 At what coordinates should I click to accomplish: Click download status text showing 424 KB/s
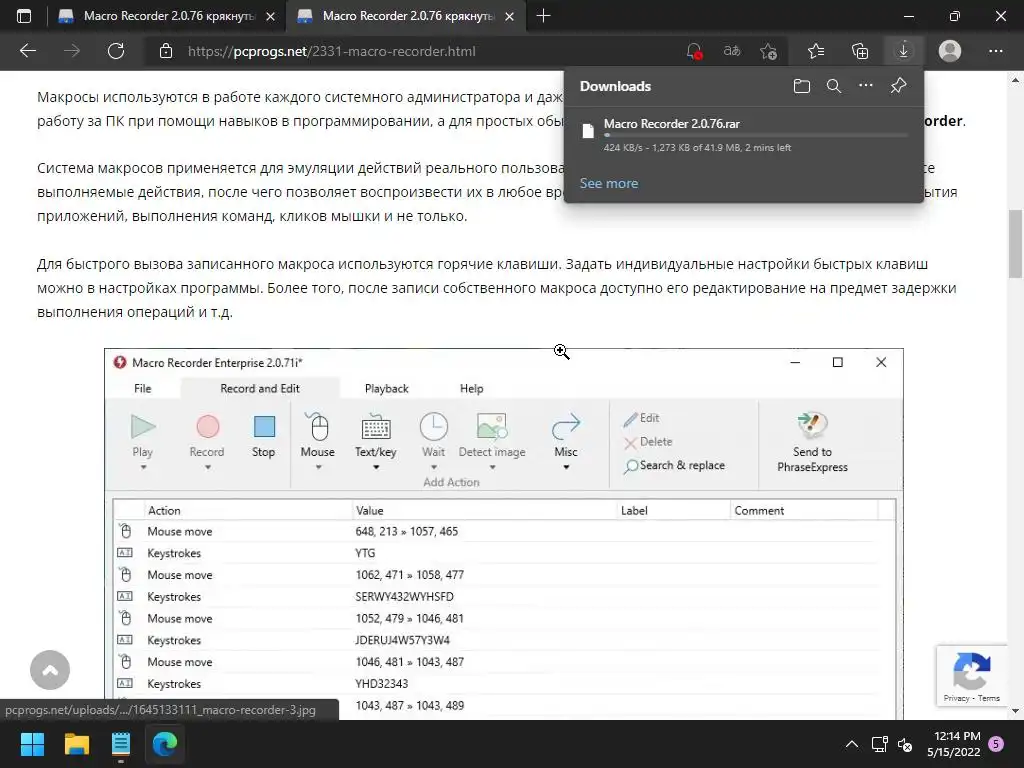[697, 148]
